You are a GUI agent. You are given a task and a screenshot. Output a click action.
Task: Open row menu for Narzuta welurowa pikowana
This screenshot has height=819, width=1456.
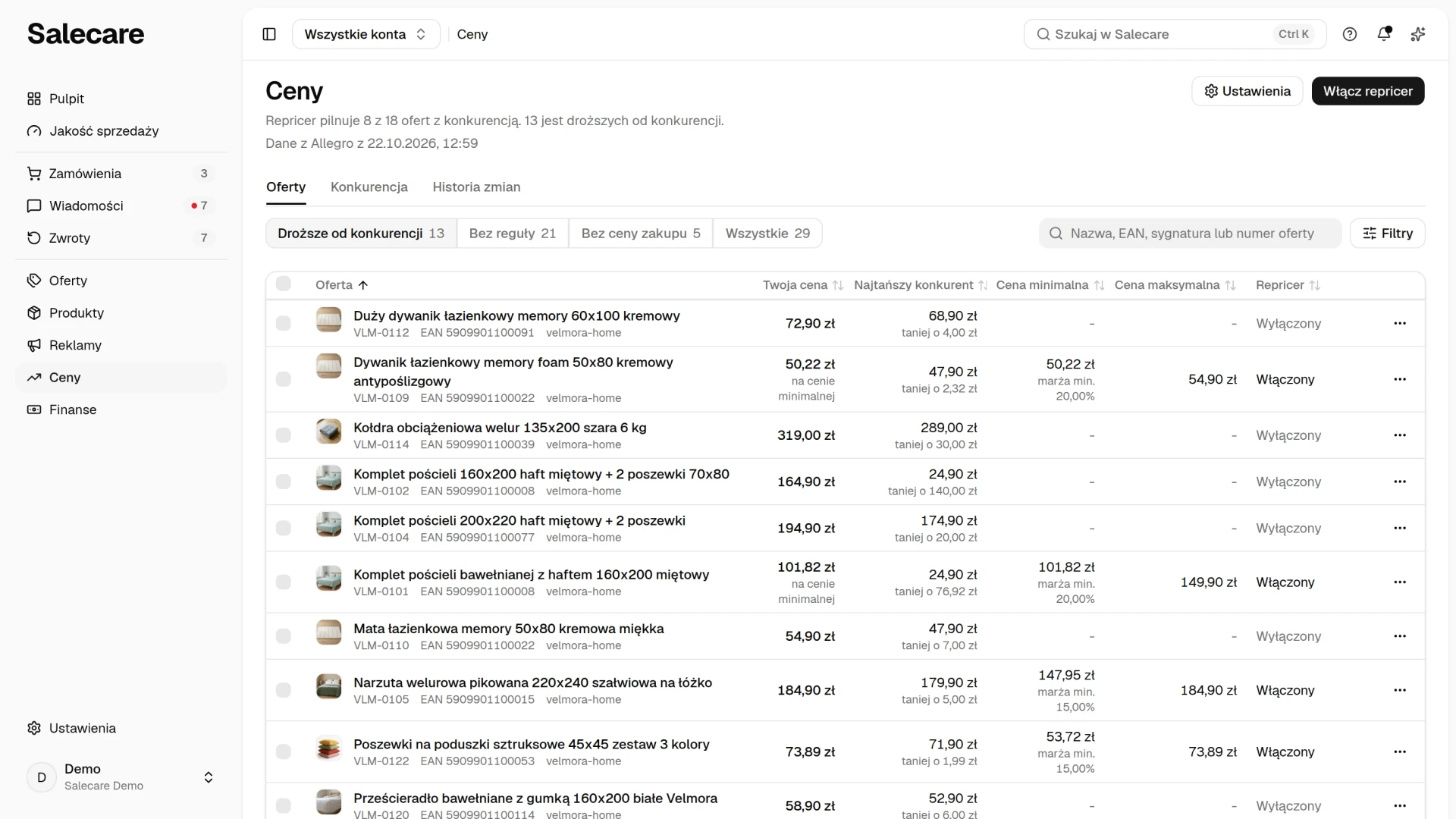[1400, 690]
